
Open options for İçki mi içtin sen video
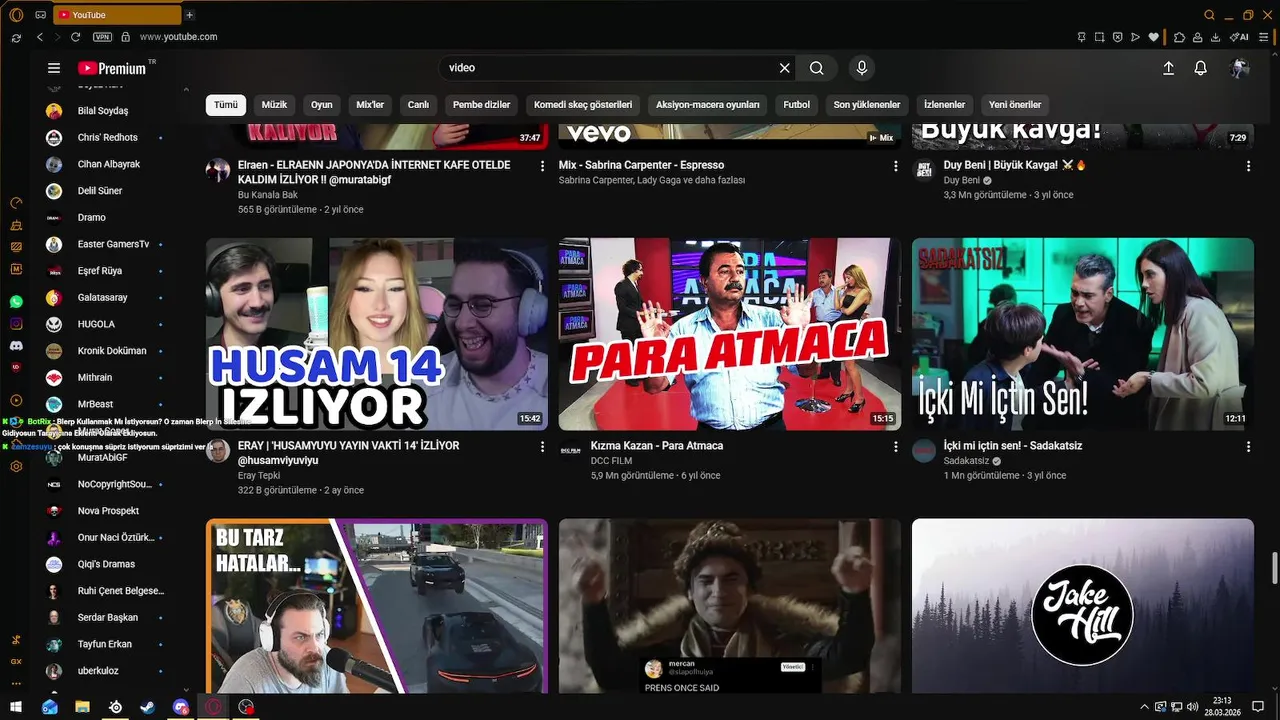coord(1249,447)
